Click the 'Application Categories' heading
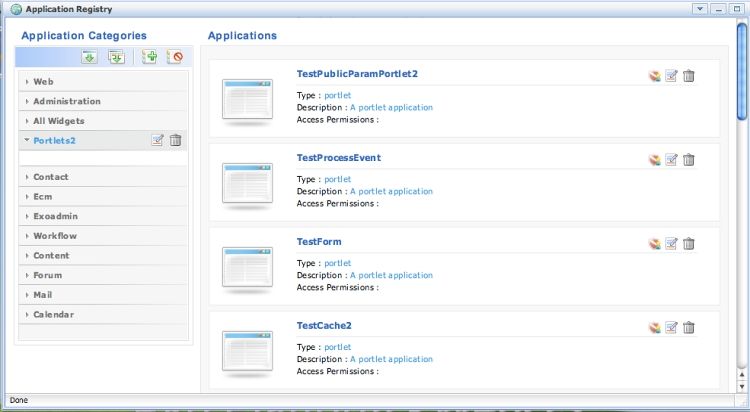 (x=84, y=35)
